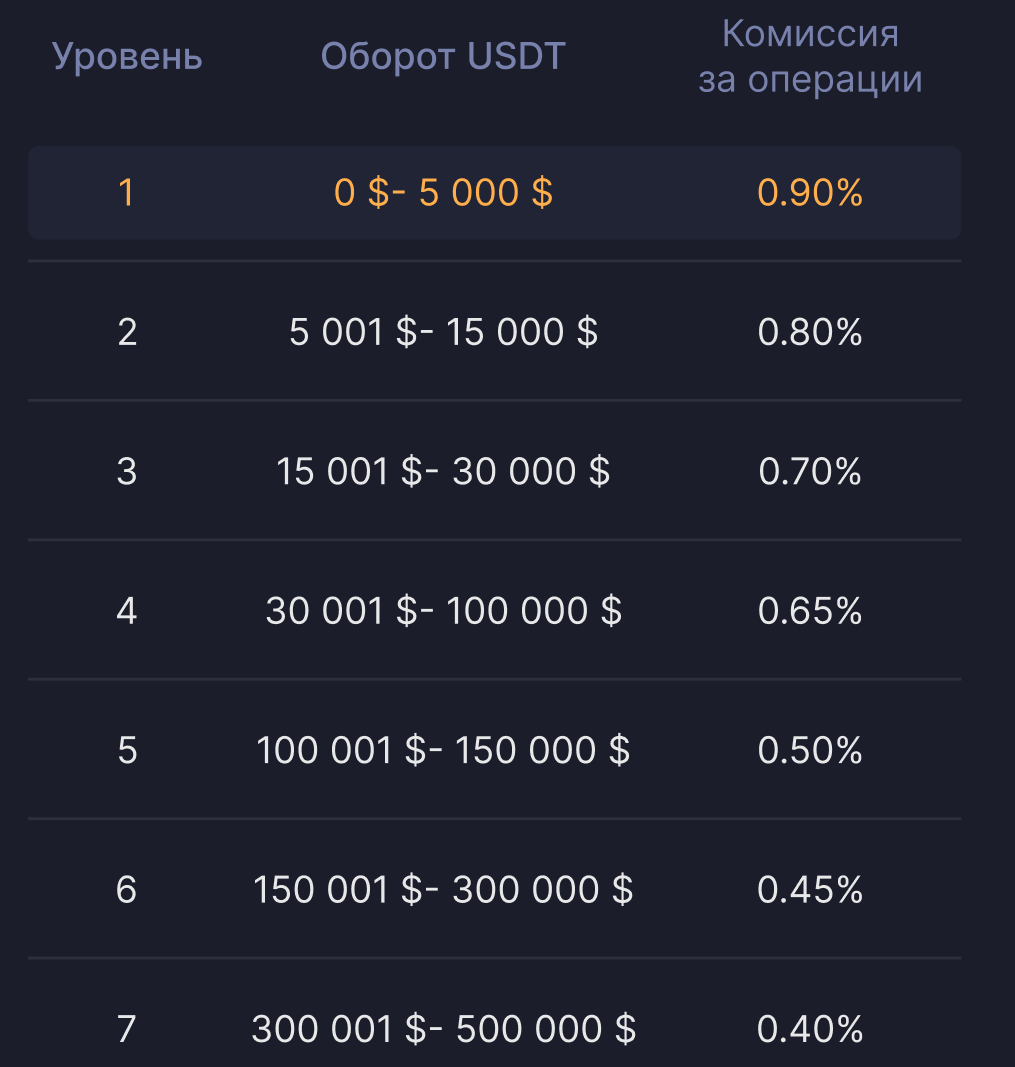Screen dimensions: 1015x1067
Task: Click the Оборот USDT column header
Action: coord(443,57)
